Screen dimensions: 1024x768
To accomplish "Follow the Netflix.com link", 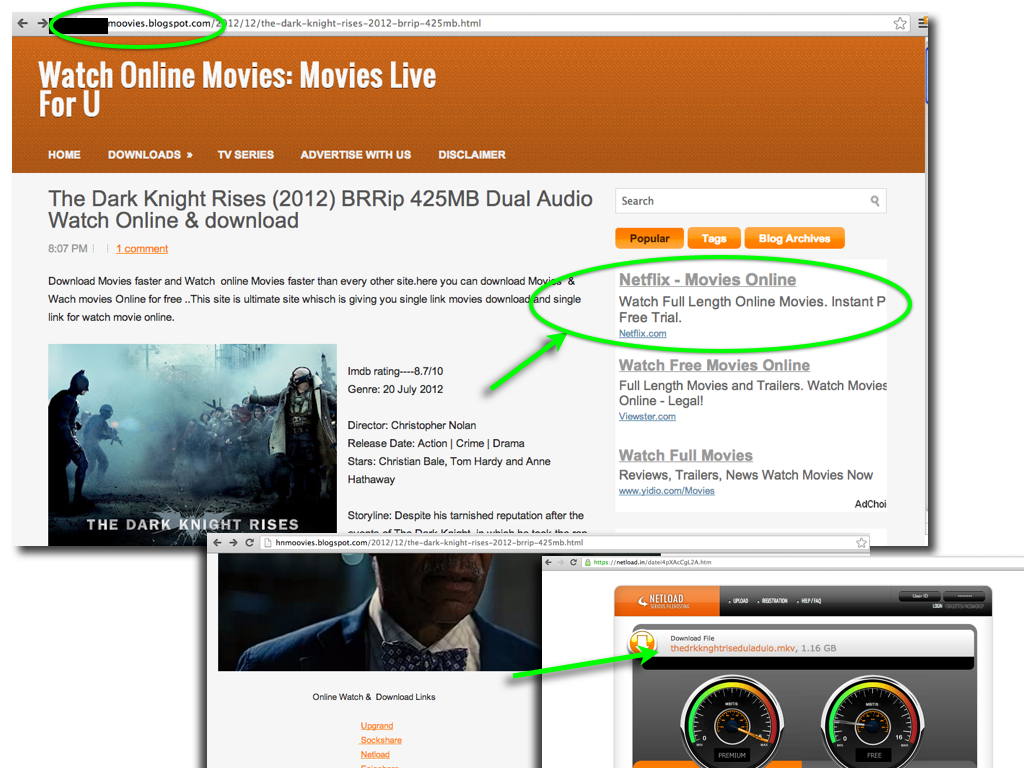I will click(643, 333).
